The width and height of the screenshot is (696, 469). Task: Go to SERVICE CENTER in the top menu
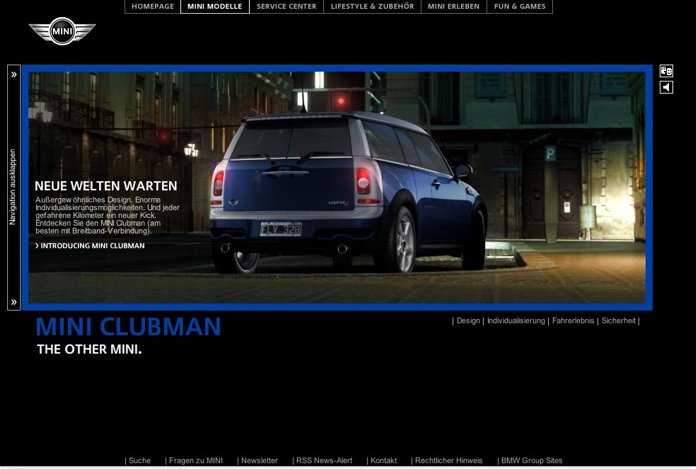[286, 6]
